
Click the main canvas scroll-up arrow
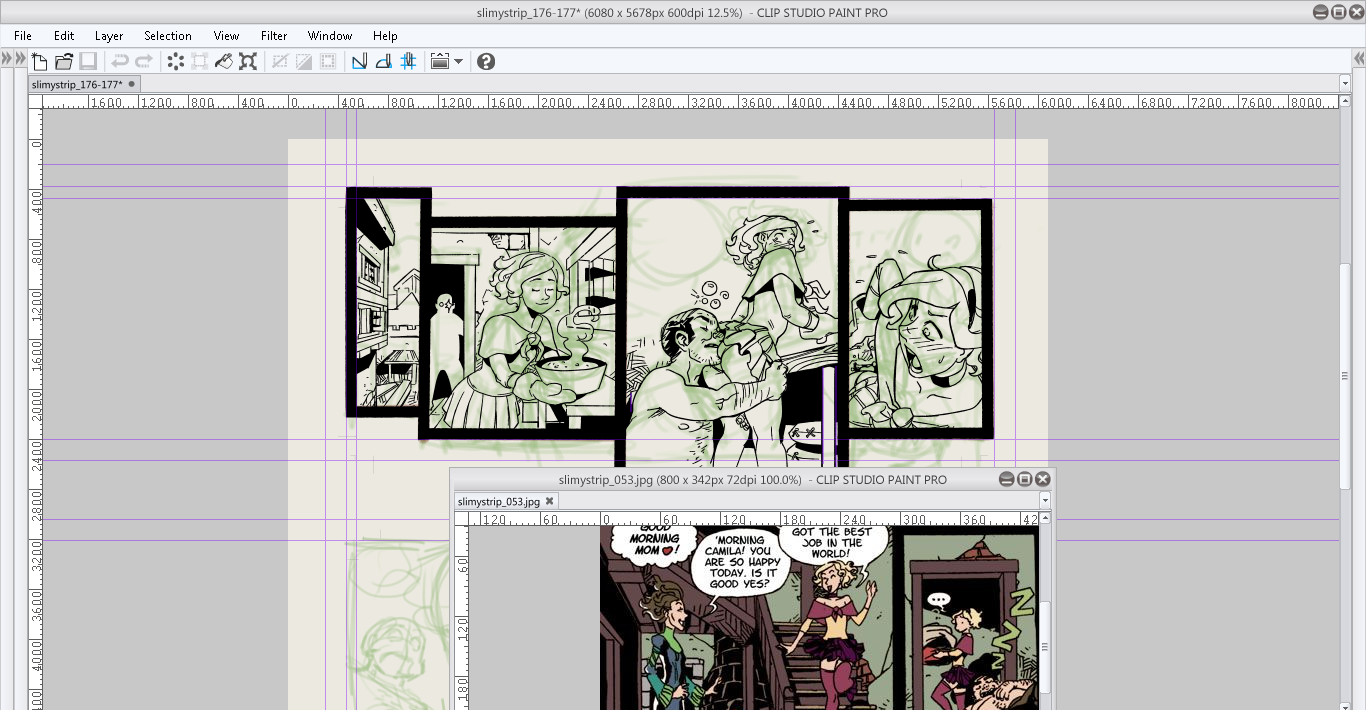coord(1345,101)
